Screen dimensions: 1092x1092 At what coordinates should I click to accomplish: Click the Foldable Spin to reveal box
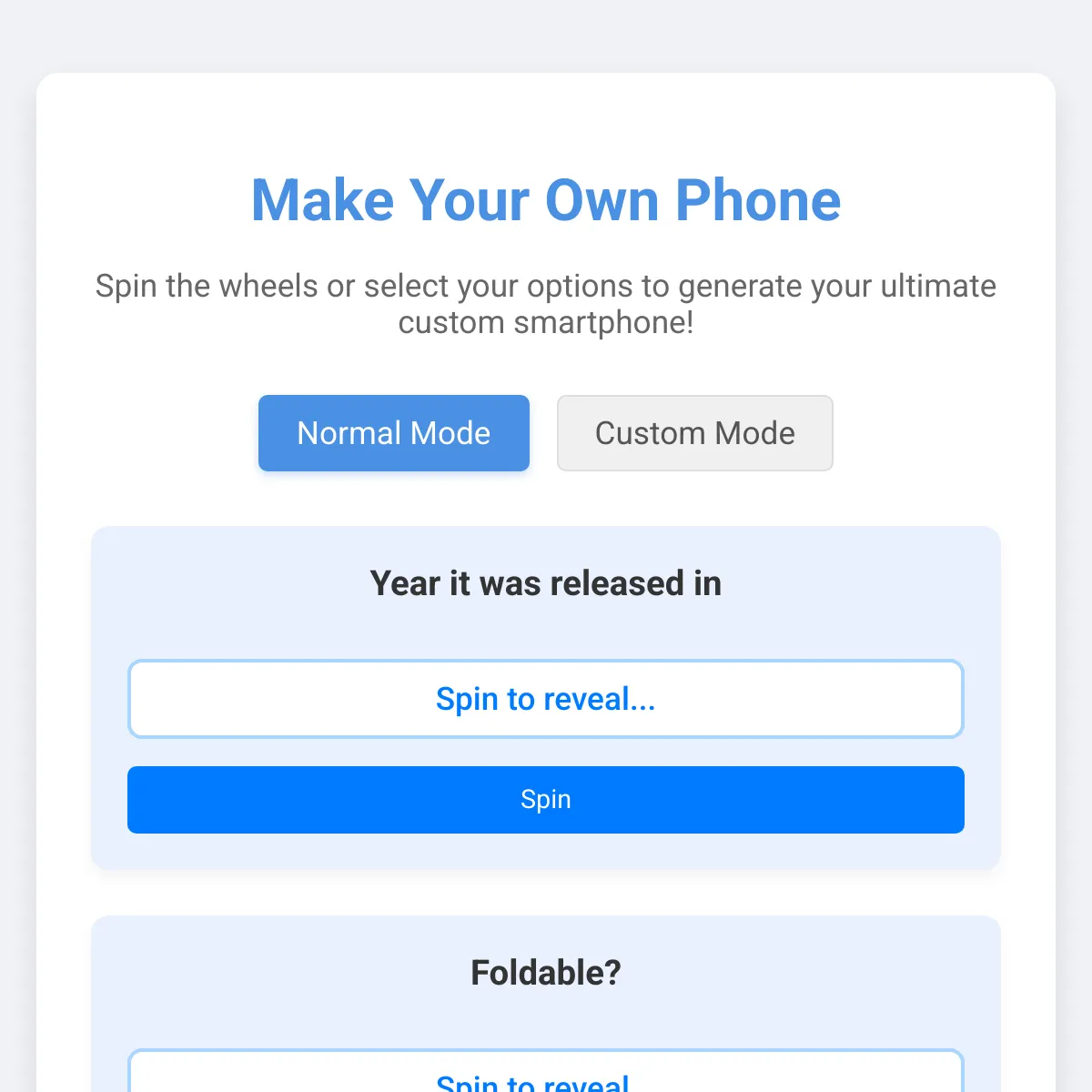click(546, 1071)
